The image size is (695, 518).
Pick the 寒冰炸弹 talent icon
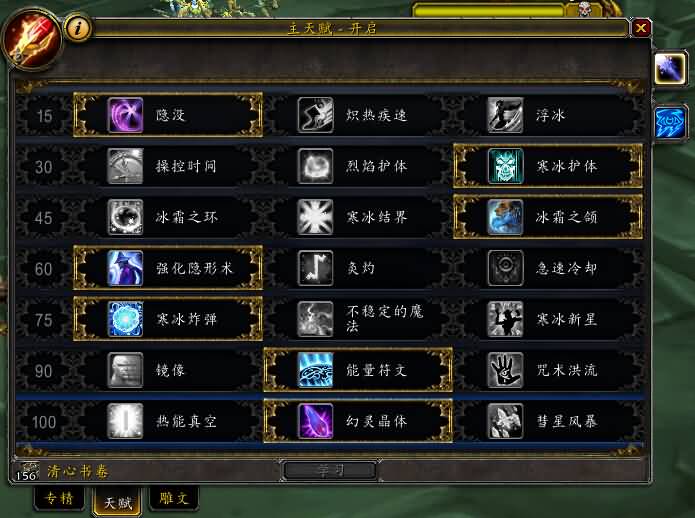[125, 319]
